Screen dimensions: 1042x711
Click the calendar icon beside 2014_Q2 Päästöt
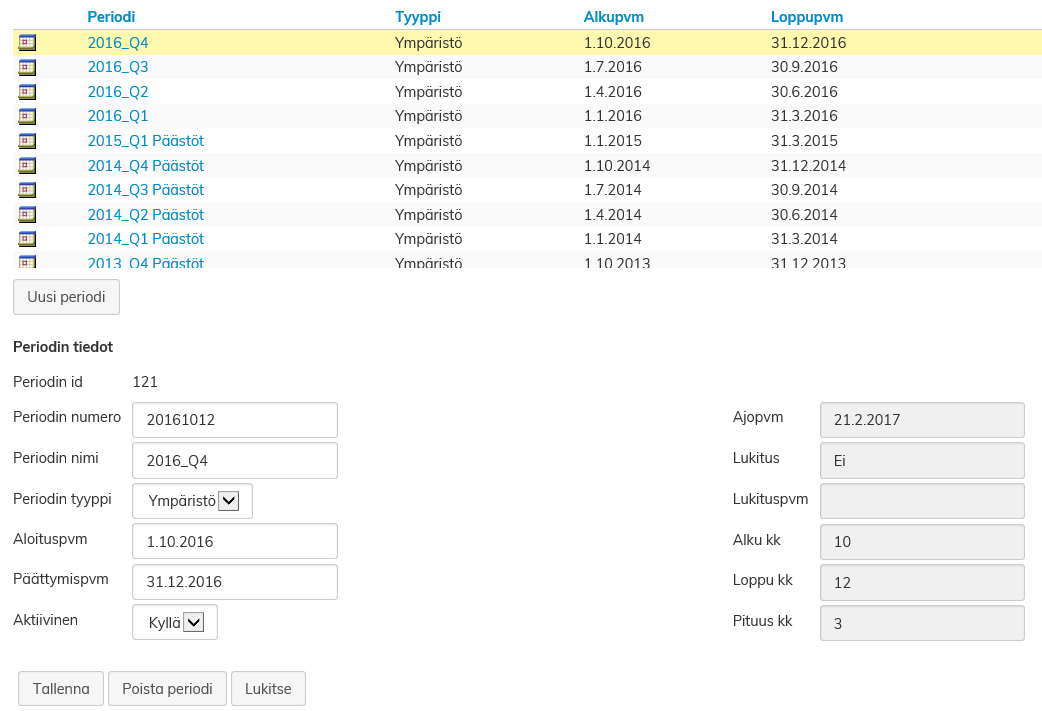tap(27, 214)
